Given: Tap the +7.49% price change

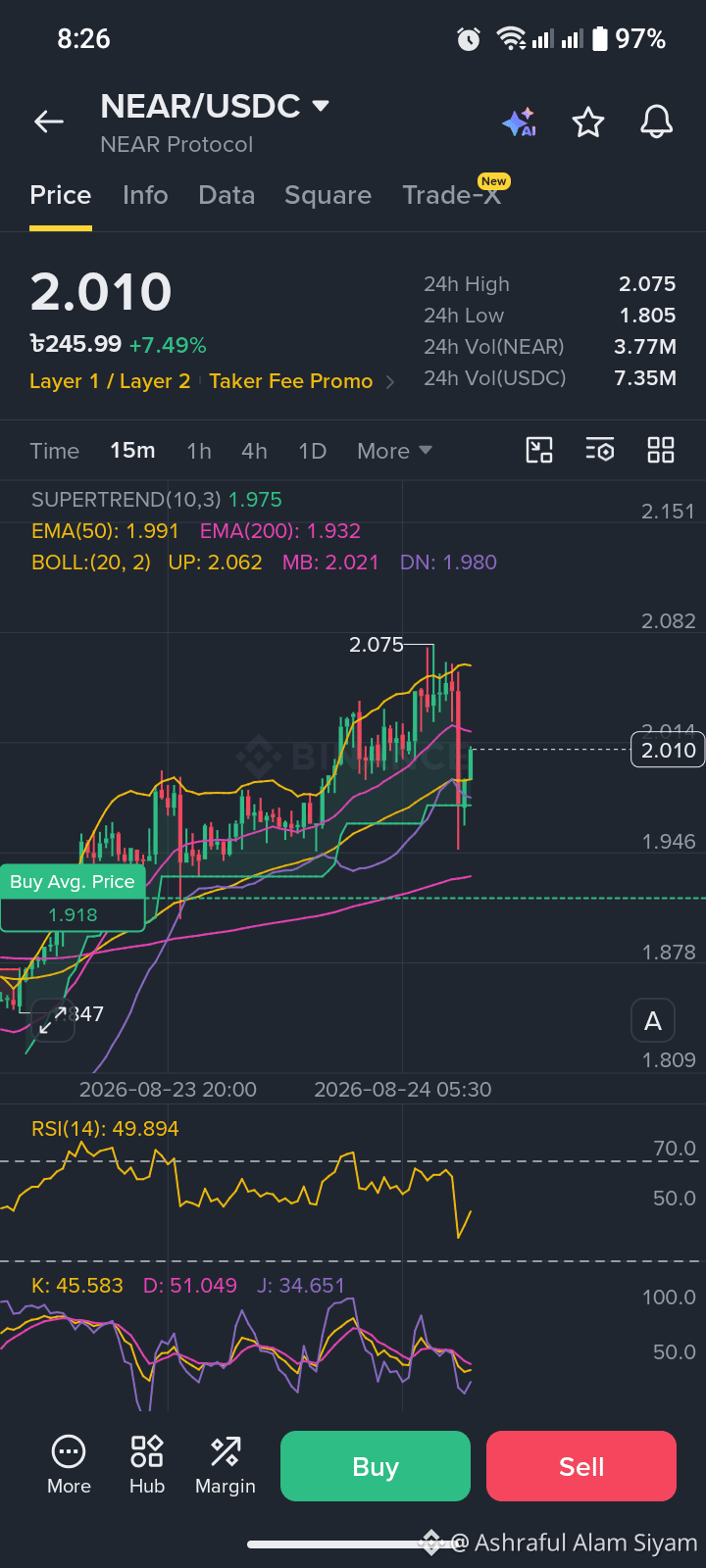Looking at the screenshot, I should pyautogui.click(x=168, y=345).
